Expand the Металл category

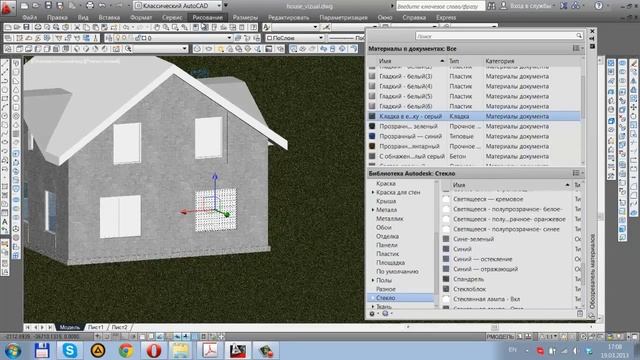(x=373, y=210)
